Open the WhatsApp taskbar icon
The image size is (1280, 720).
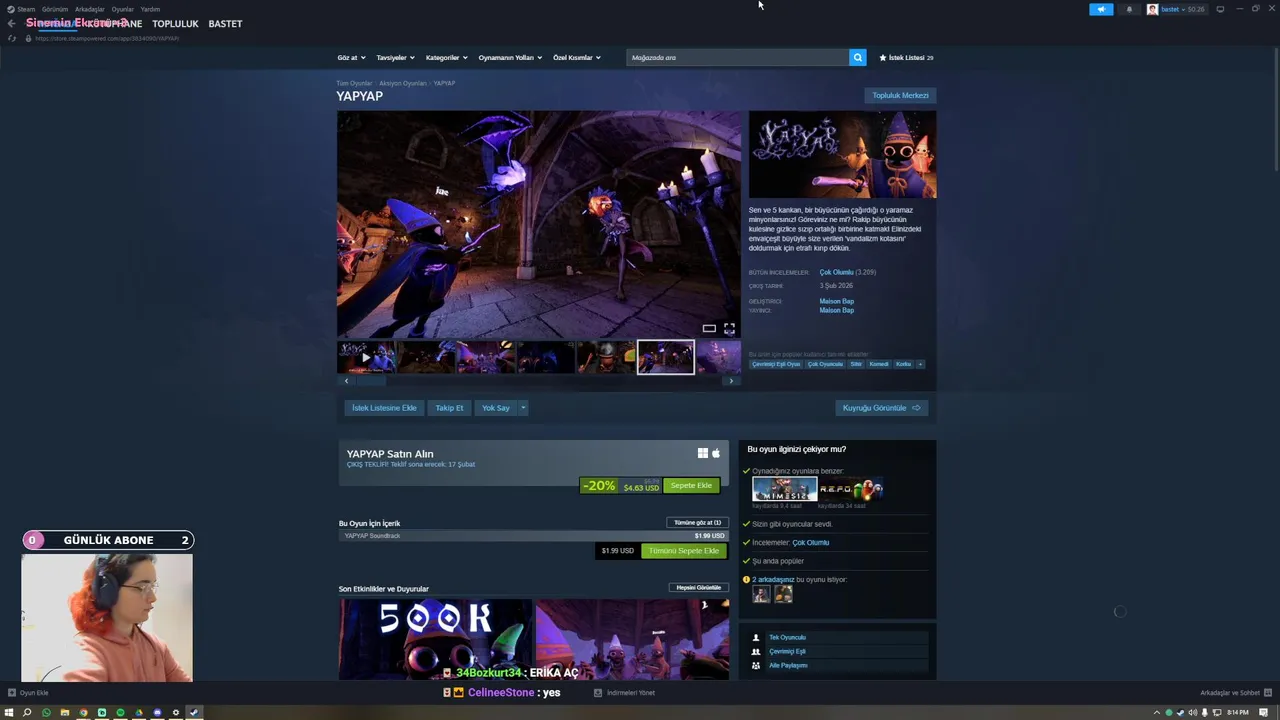pyautogui.click(x=46, y=713)
